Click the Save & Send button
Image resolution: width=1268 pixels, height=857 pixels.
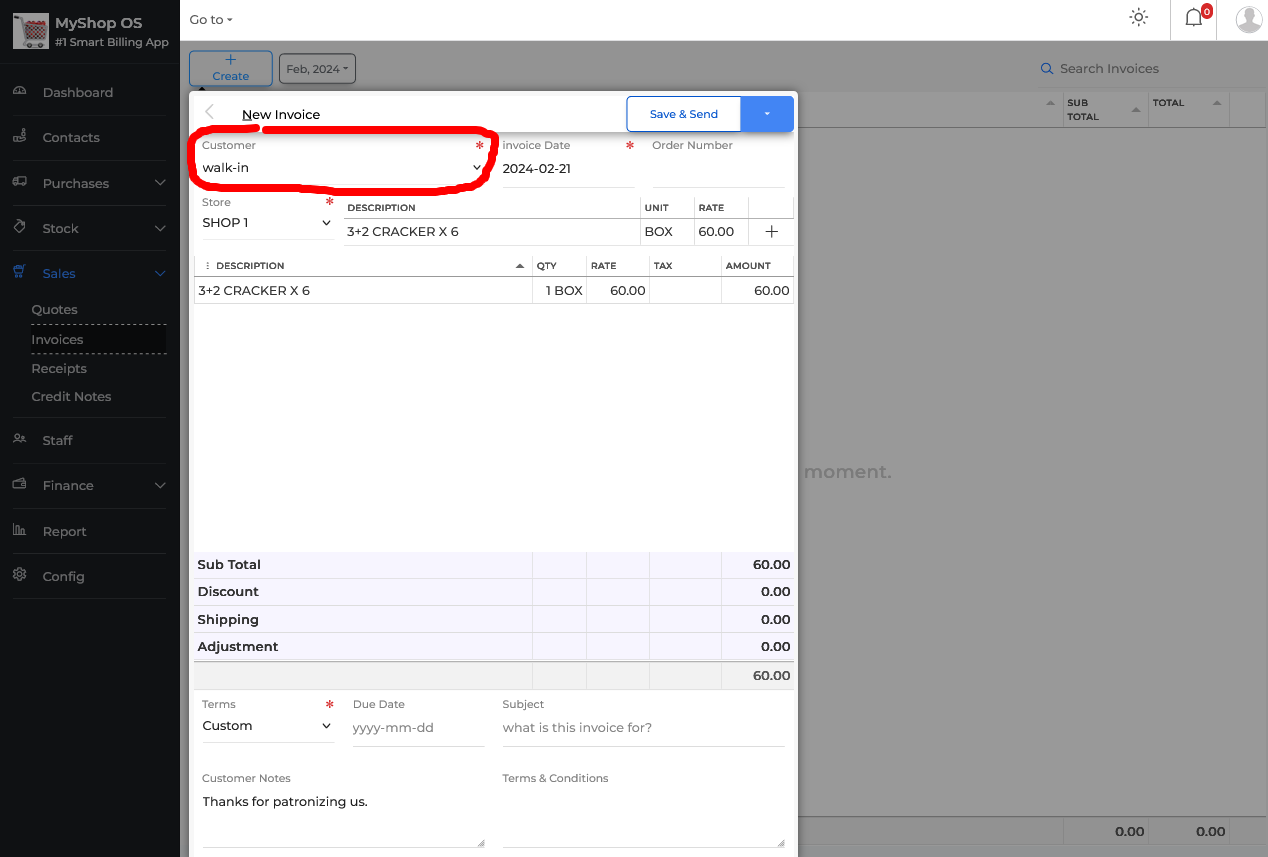683,114
